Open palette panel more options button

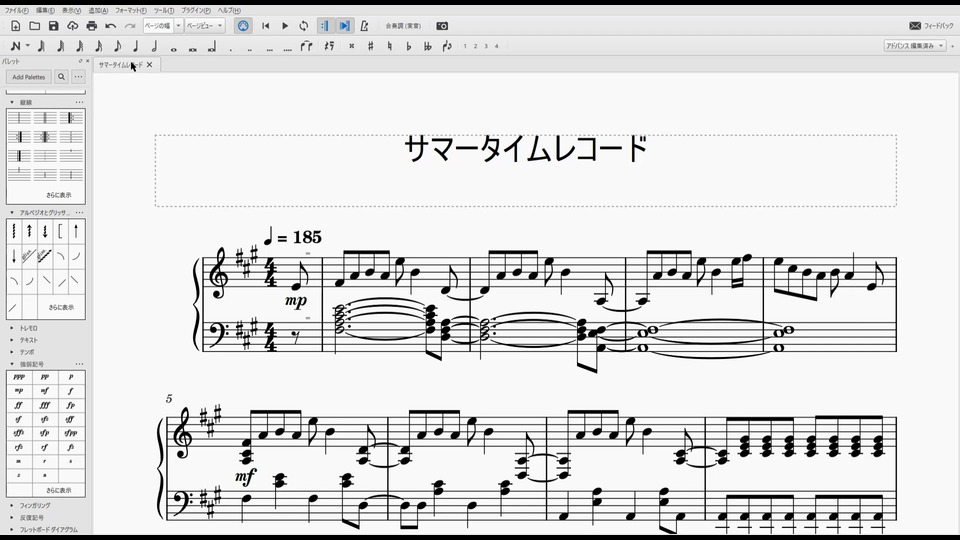pos(78,77)
